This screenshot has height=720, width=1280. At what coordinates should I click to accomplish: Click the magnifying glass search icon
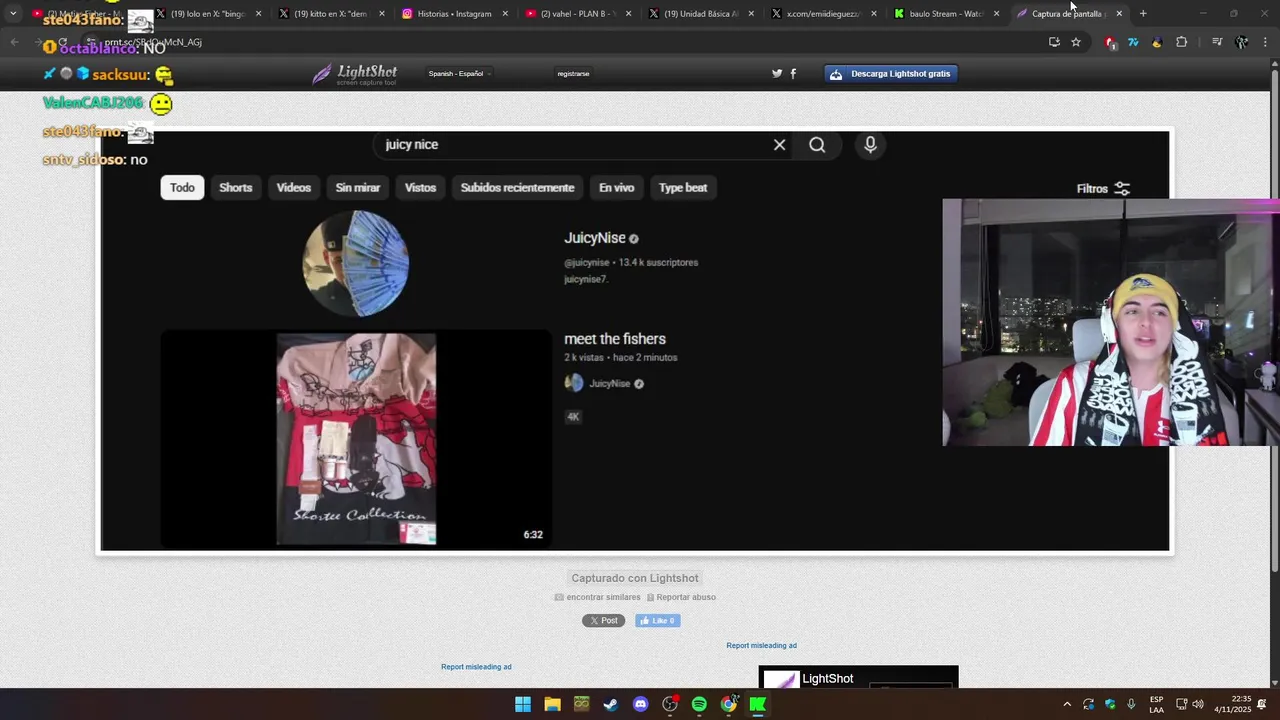tap(817, 145)
